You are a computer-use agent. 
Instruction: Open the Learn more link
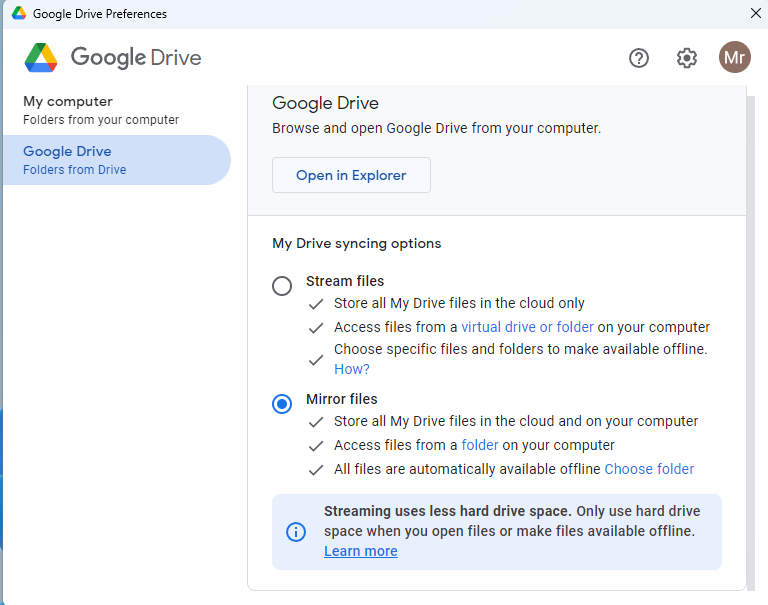click(360, 551)
